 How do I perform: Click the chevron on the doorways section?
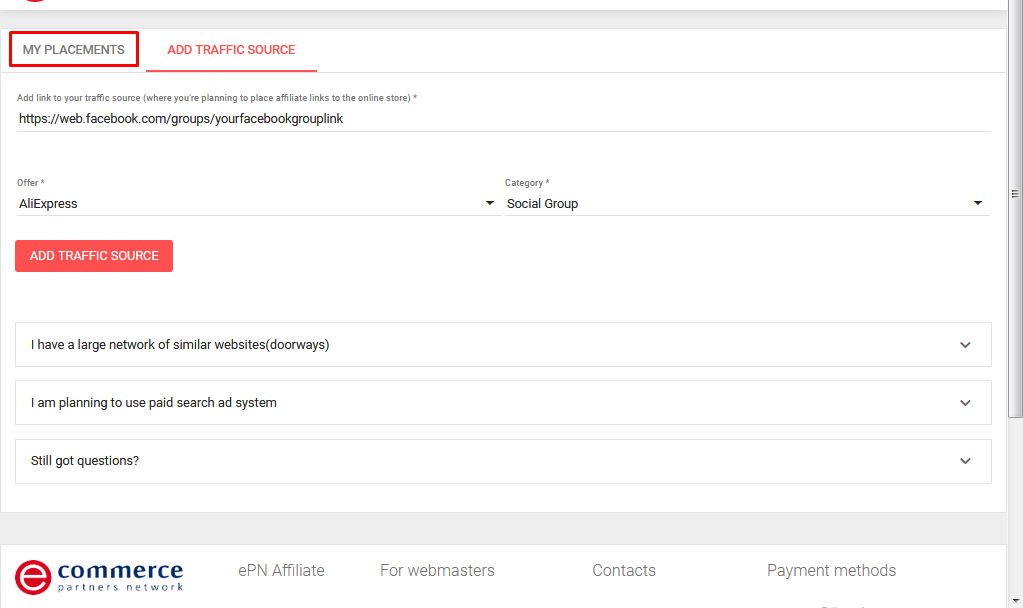pyautogui.click(x=965, y=344)
